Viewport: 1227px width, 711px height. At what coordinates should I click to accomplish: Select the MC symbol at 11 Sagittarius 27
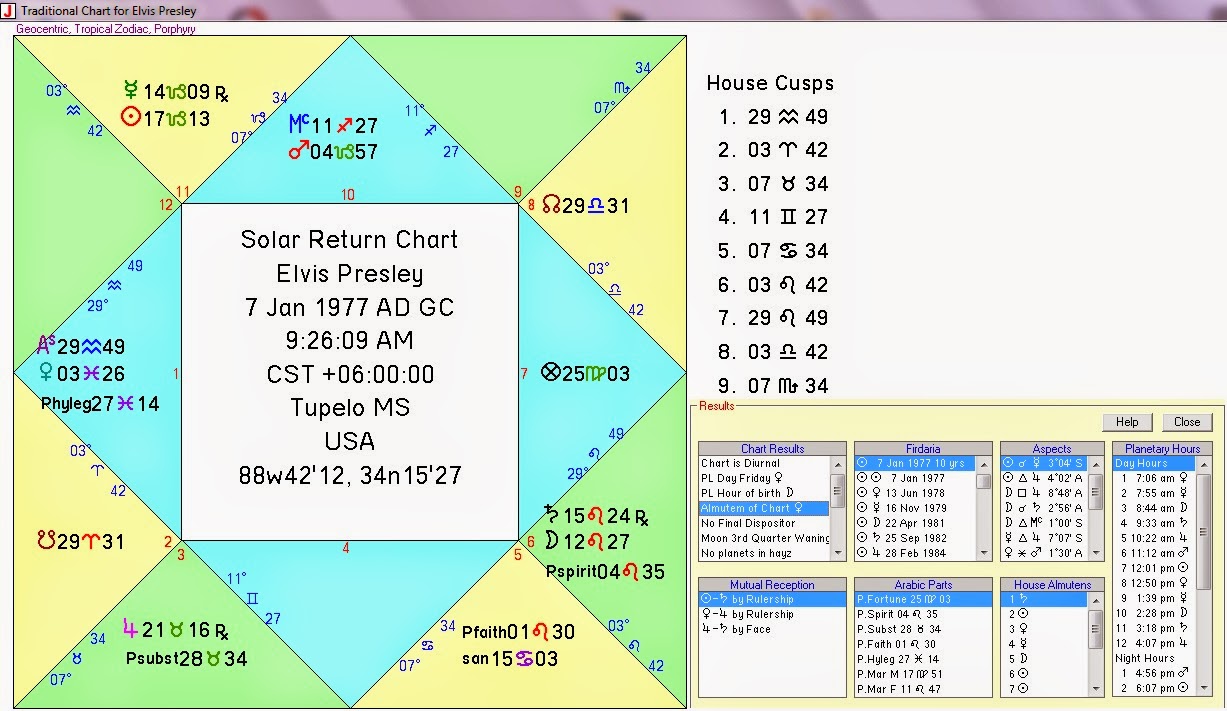pyautogui.click(x=298, y=125)
